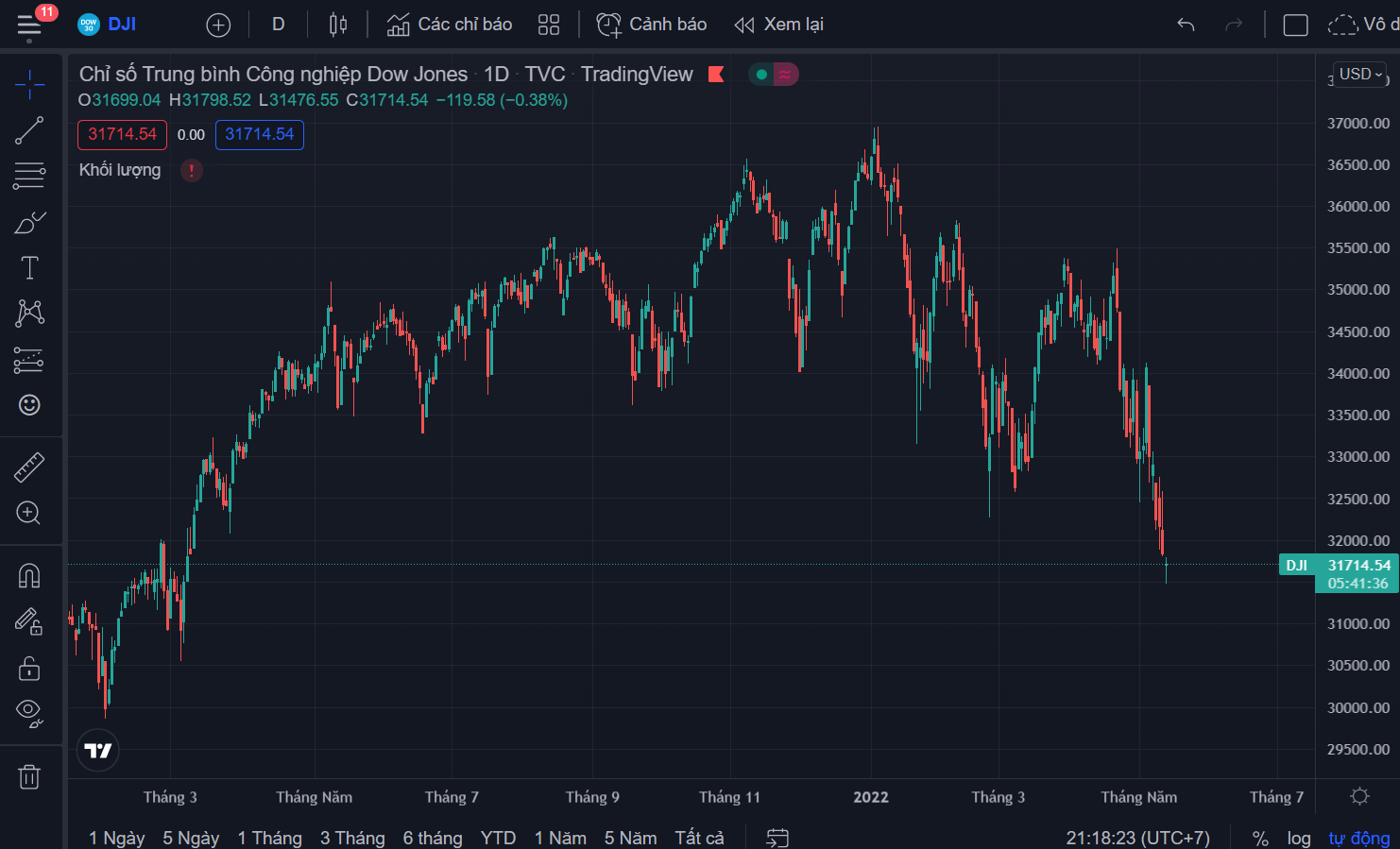Select the brush drawing tool
The height and width of the screenshot is (849, 1400).
[29, 222]
